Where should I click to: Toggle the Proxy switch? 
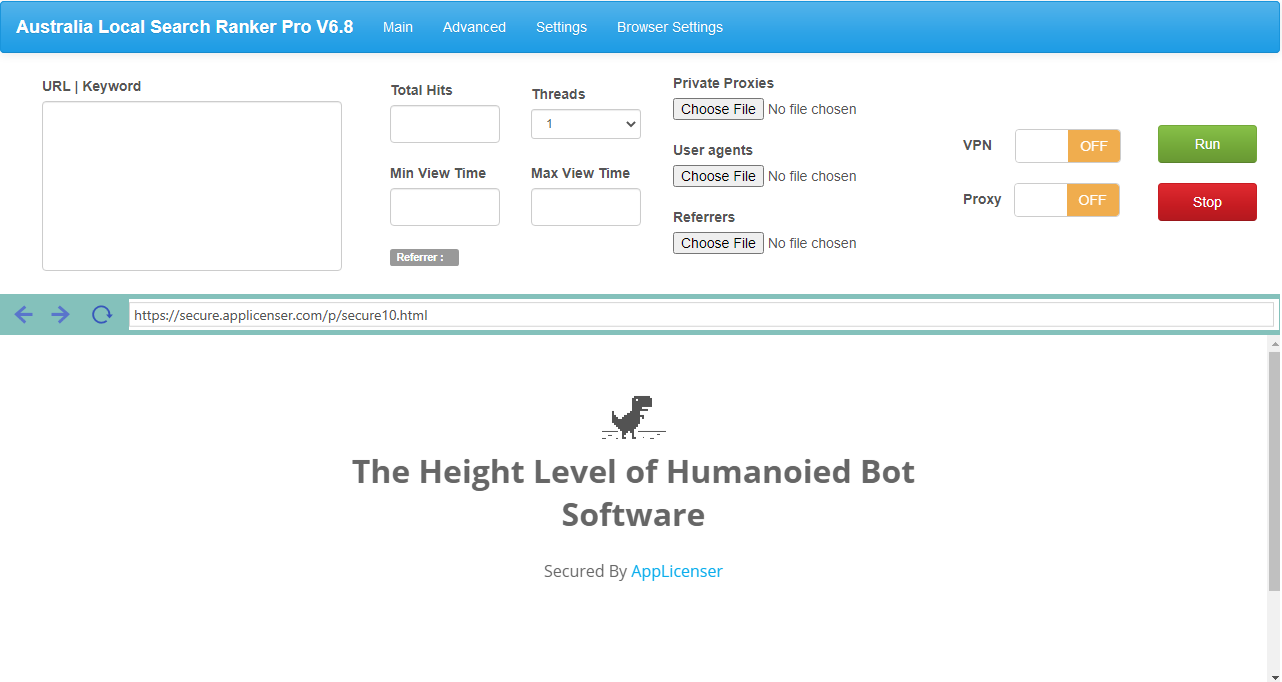pyautogui.click(x=1067, y=200)
